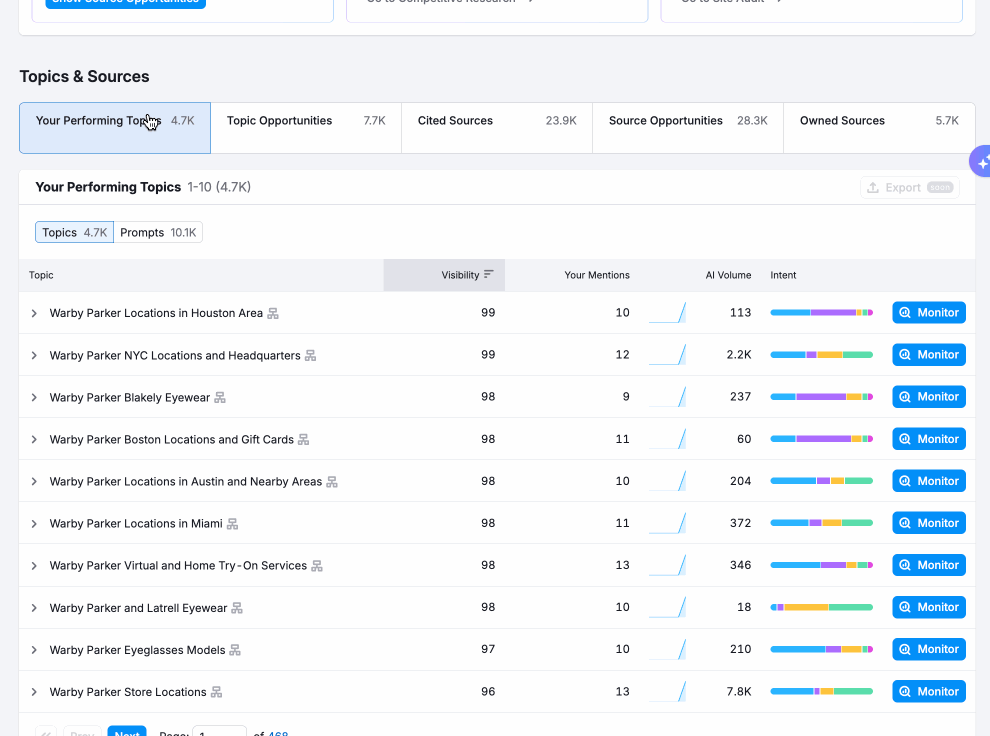The width and height of the screenshot is (990, 736).
Task: Select the Topics 4.7K toggle
Action: (75, 233)
